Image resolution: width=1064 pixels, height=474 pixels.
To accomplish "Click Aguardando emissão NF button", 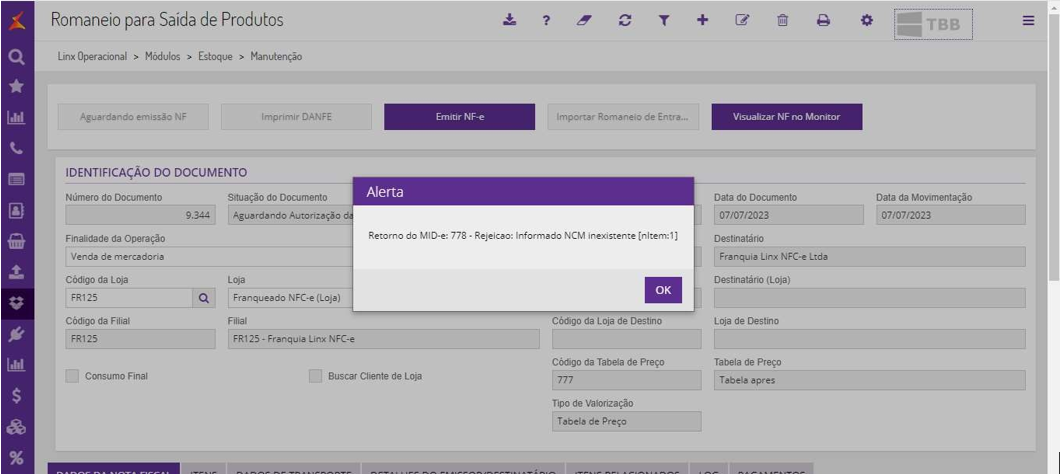I will point(133,117).
